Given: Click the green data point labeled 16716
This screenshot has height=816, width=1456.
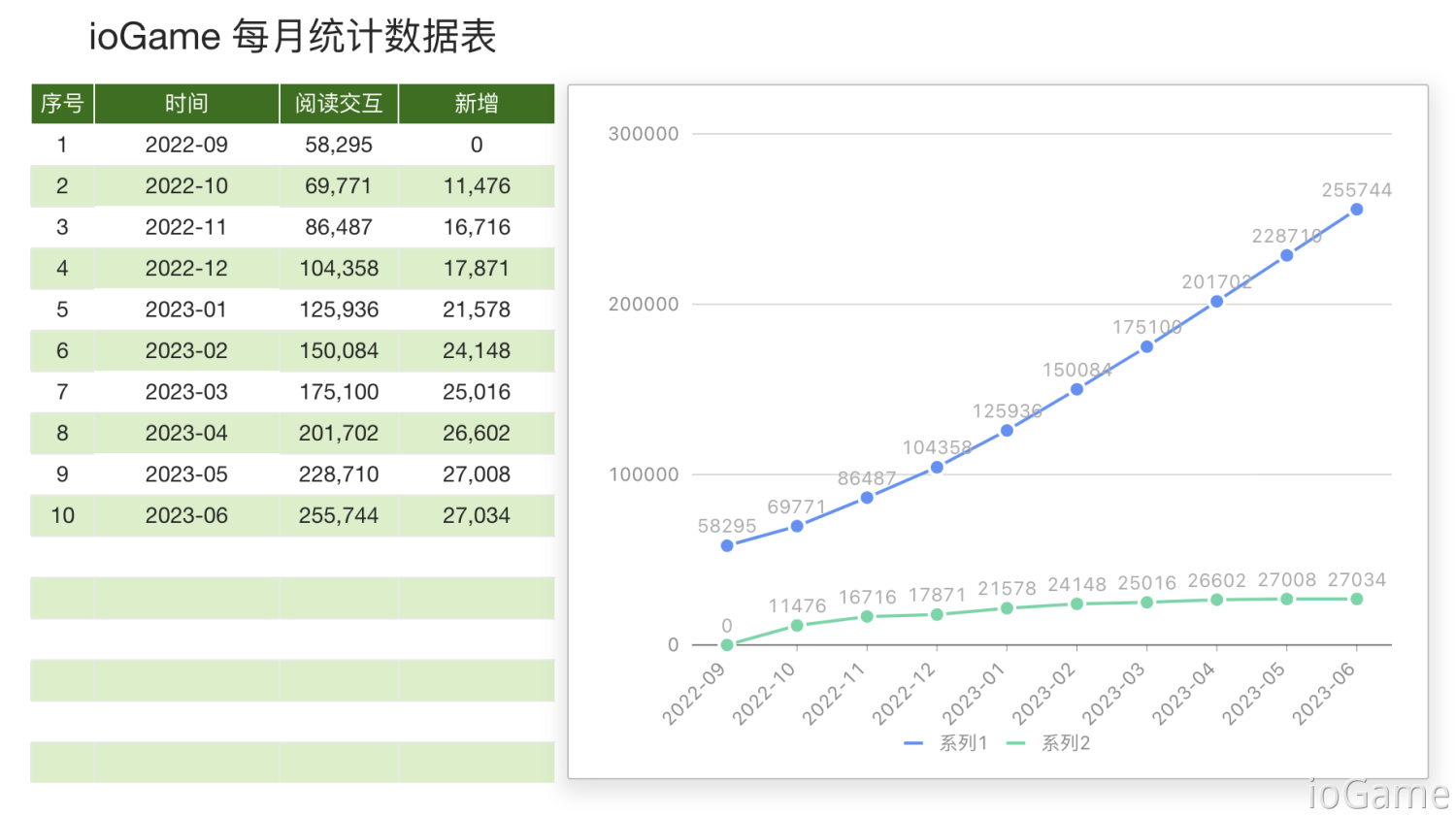Looking at the screenshot, I should (867, 617).
